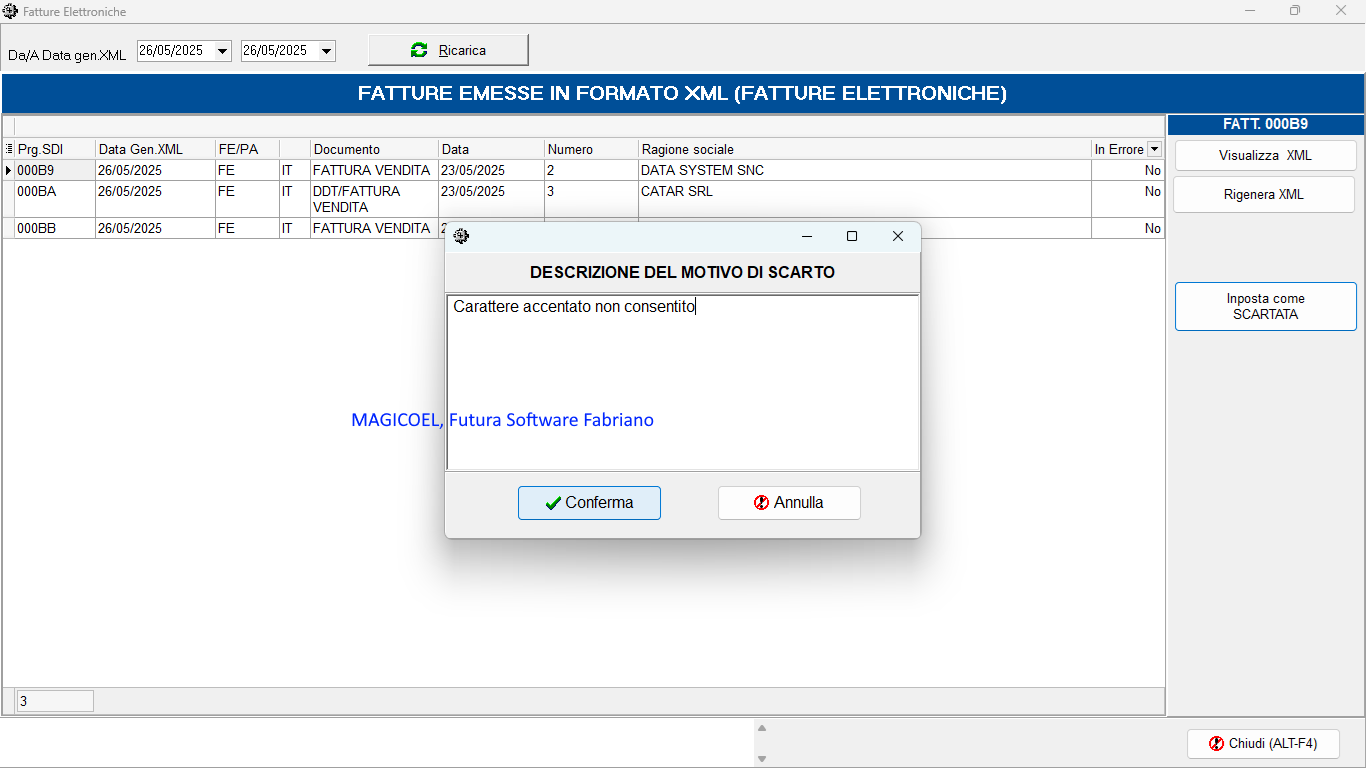Screen dimensions: 1366x768
Task: Click the gear icon in dialog title bar
Action: [x=461, y=236]
